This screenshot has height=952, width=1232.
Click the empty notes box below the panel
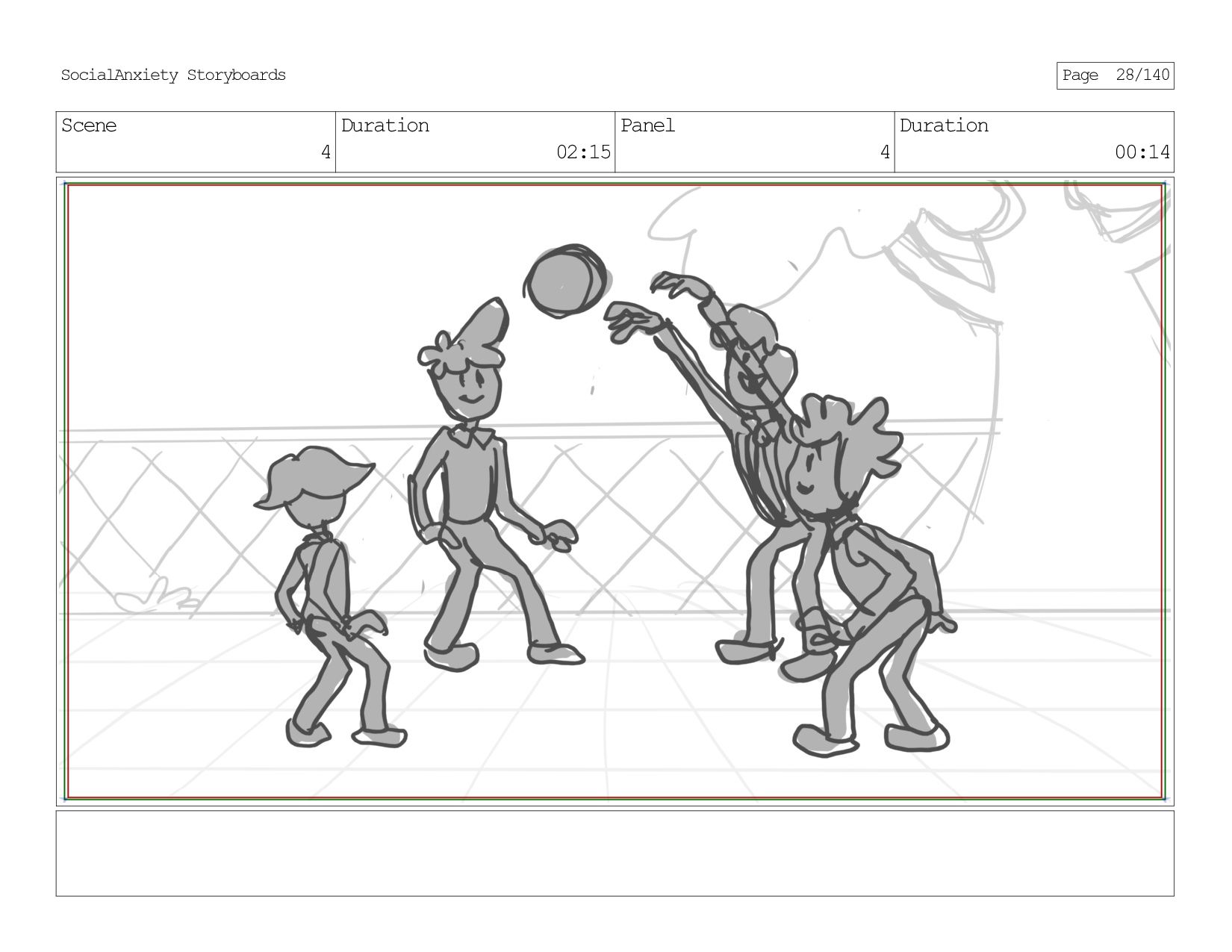[615, 853]
